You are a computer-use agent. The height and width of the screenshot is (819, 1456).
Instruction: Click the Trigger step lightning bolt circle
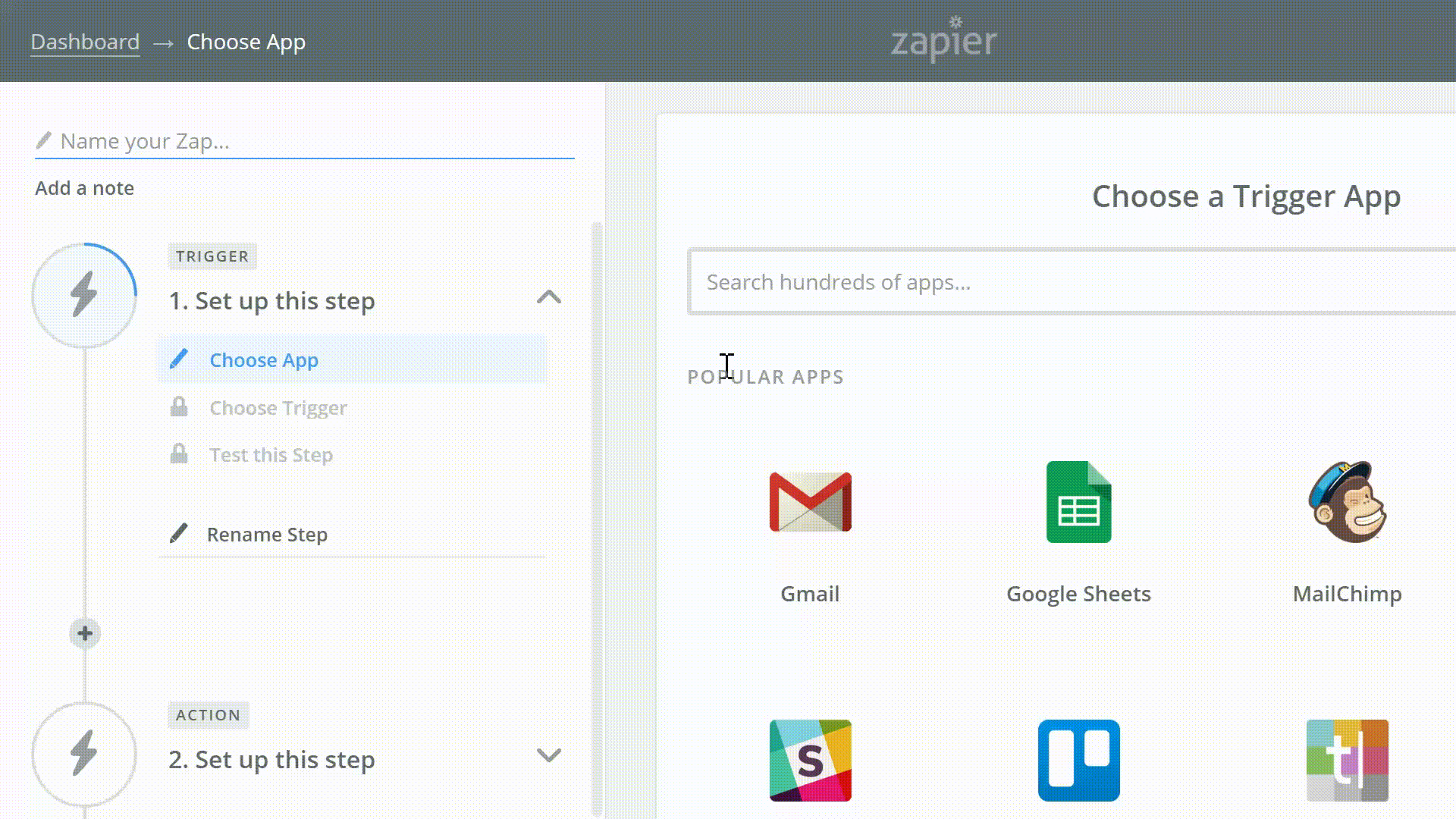tap(84, 295)
